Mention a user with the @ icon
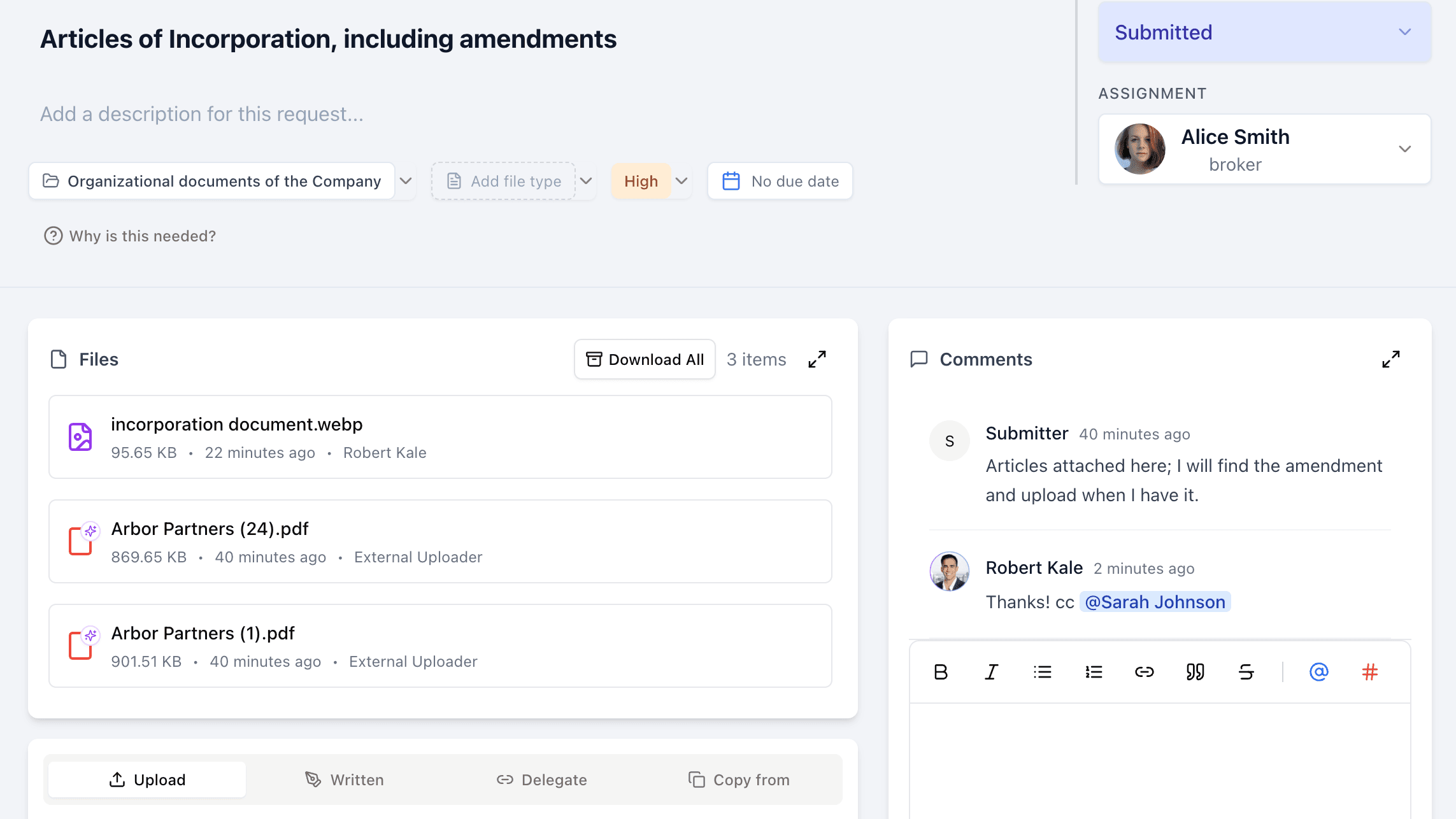Image resolution: width=1456 pixels, height=819 pixels. [x=1318, y=672]
